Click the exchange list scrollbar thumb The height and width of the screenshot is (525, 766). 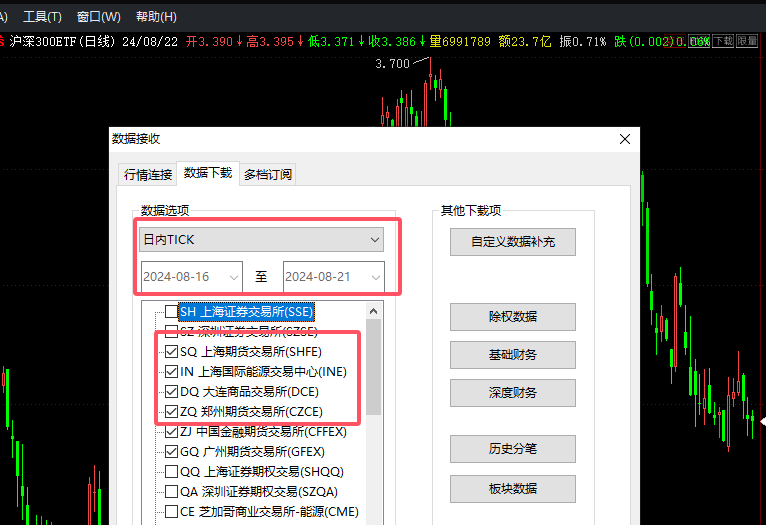(x=374, y=367)
